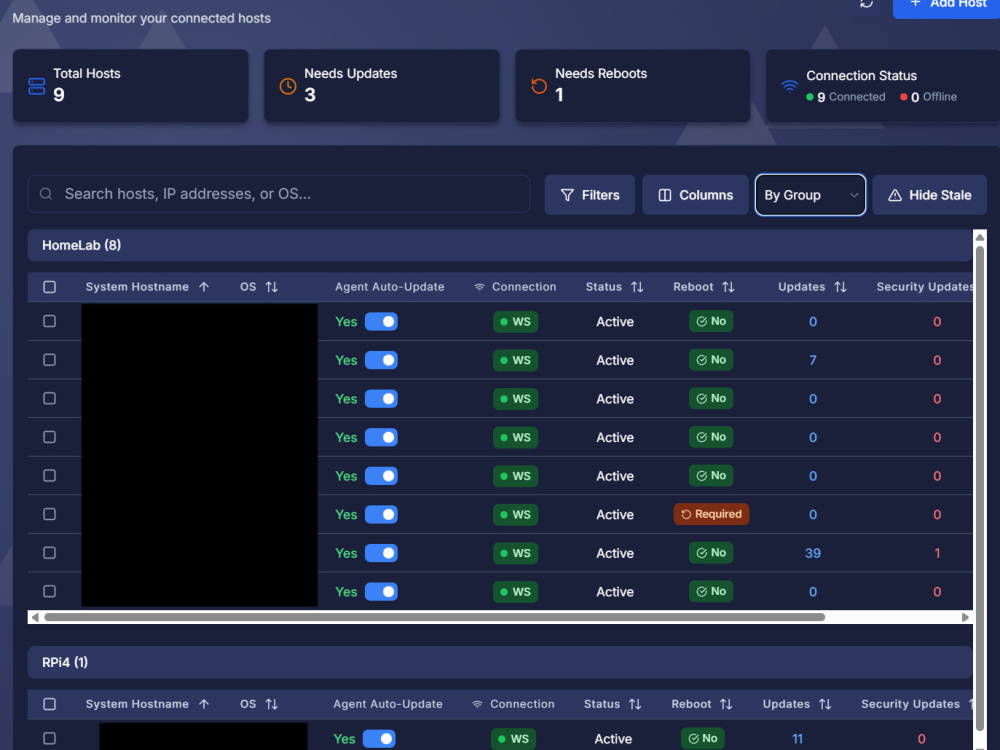Click the Required reboot badge

click(x=711, y=514)
